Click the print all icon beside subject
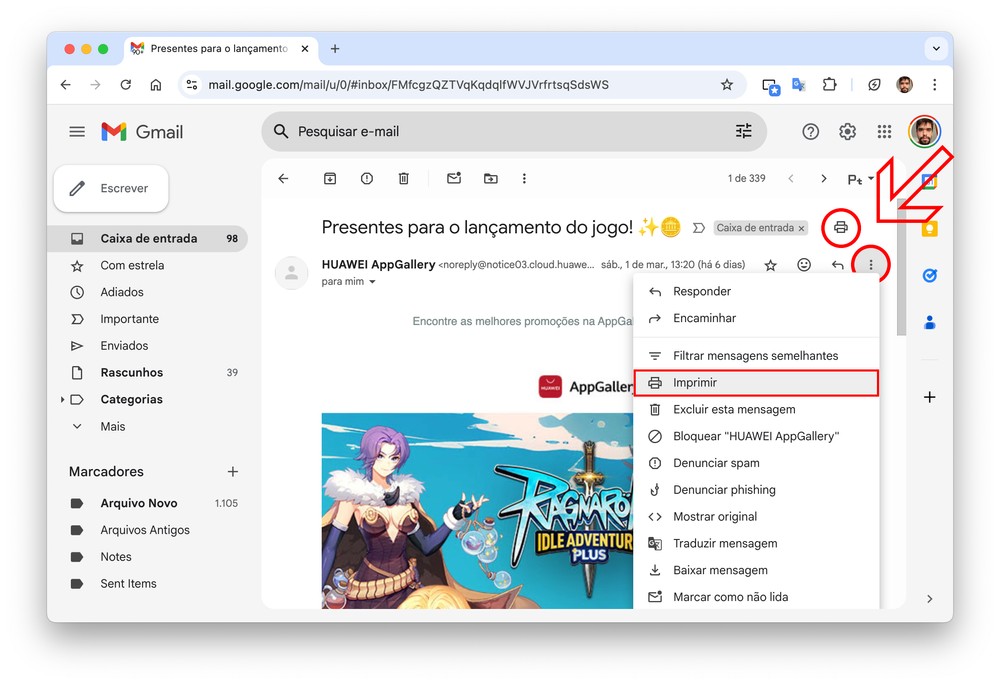1000x684 pixels. pyautogui.click(x=840, y=228)
